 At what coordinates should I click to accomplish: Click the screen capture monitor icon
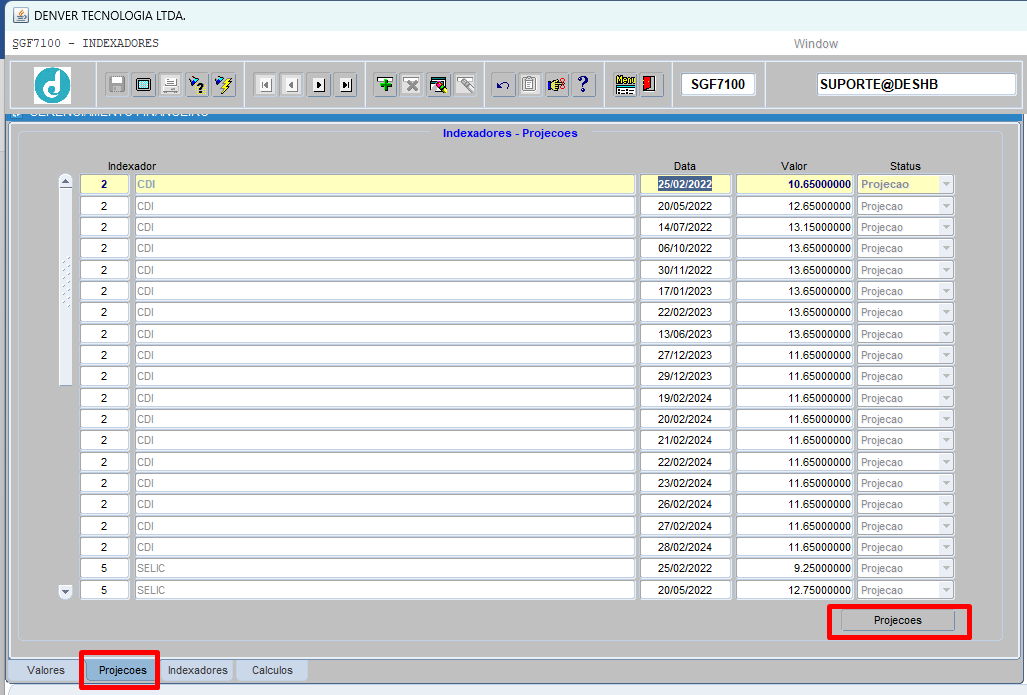click(x=143, y=85)
